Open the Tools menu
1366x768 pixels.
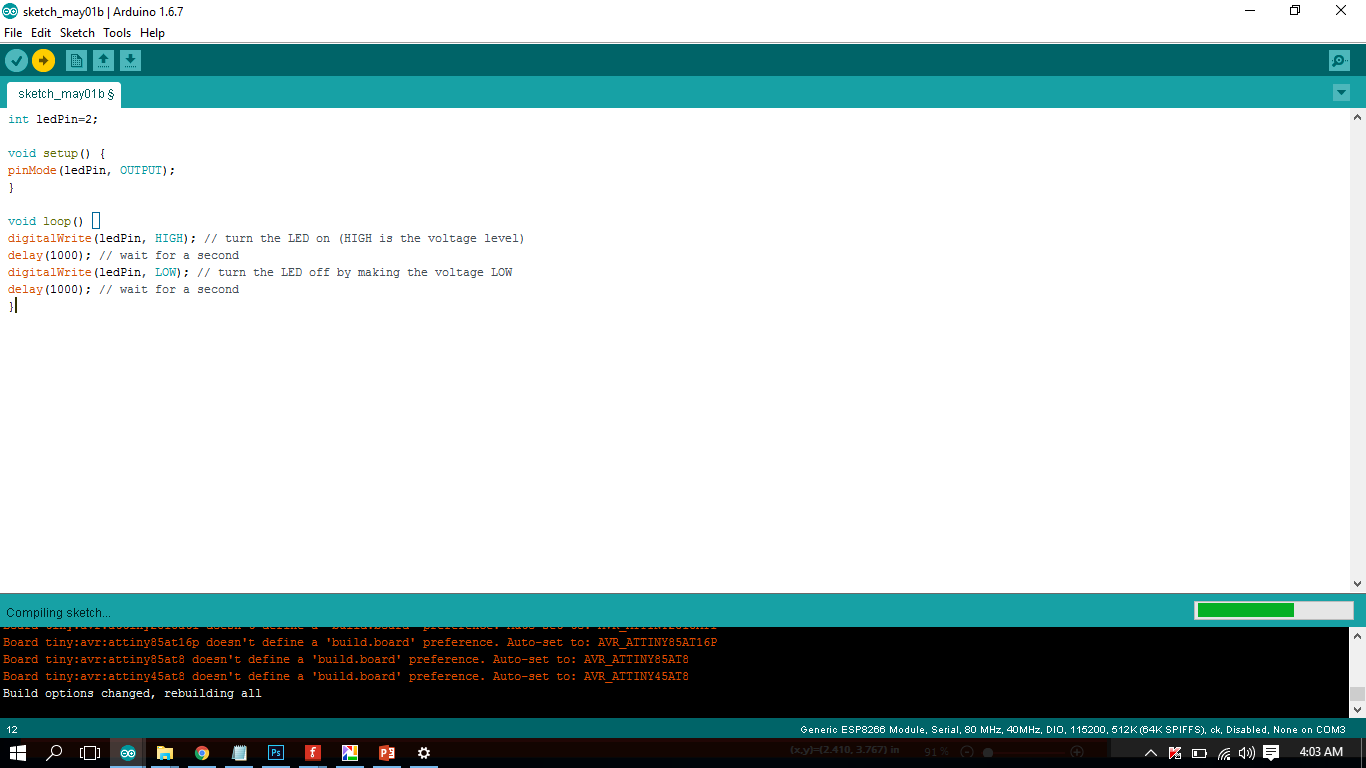pyautogui.click(x=117, y=33)
